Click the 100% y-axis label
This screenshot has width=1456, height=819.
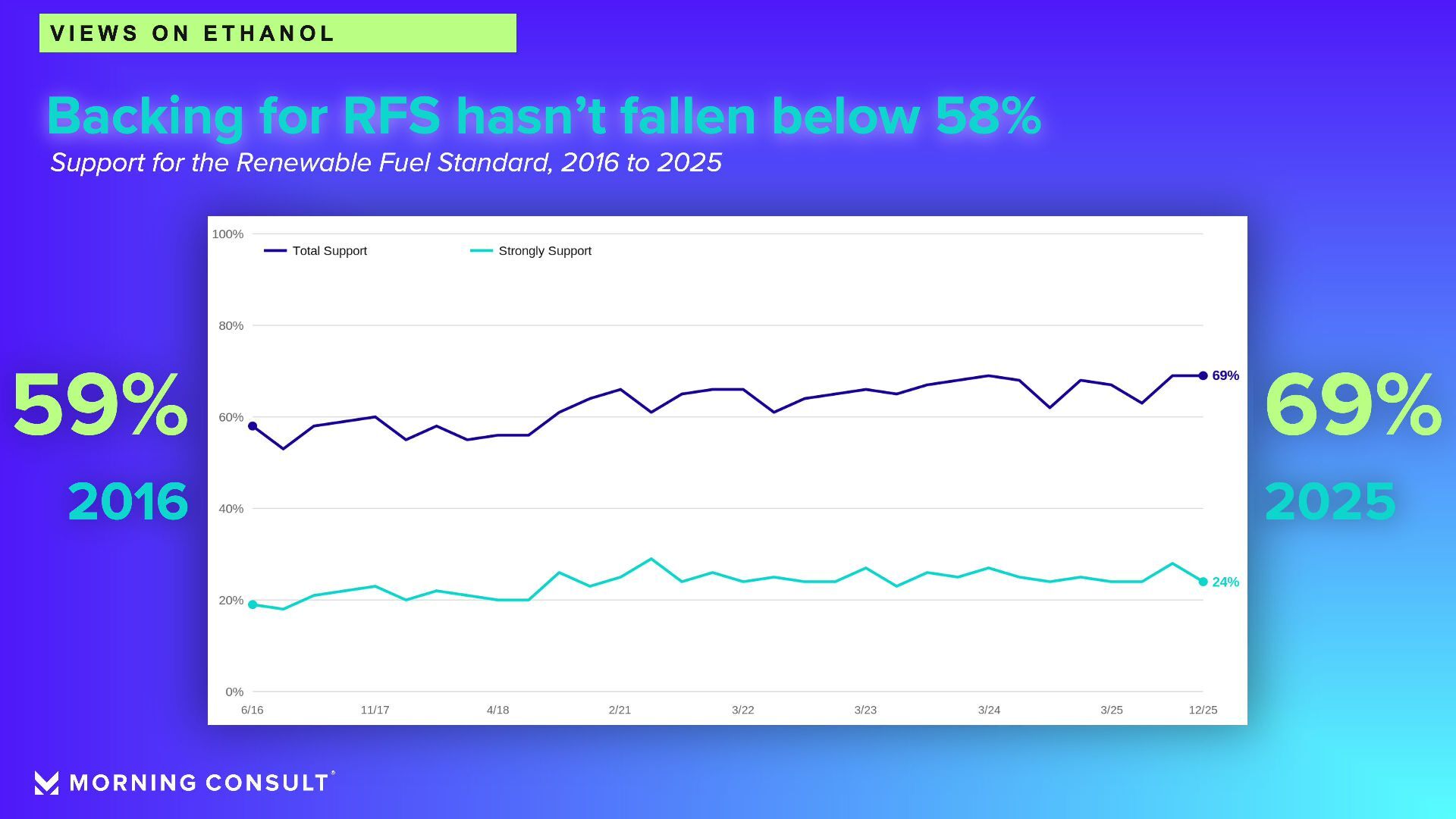click(227, 234)
